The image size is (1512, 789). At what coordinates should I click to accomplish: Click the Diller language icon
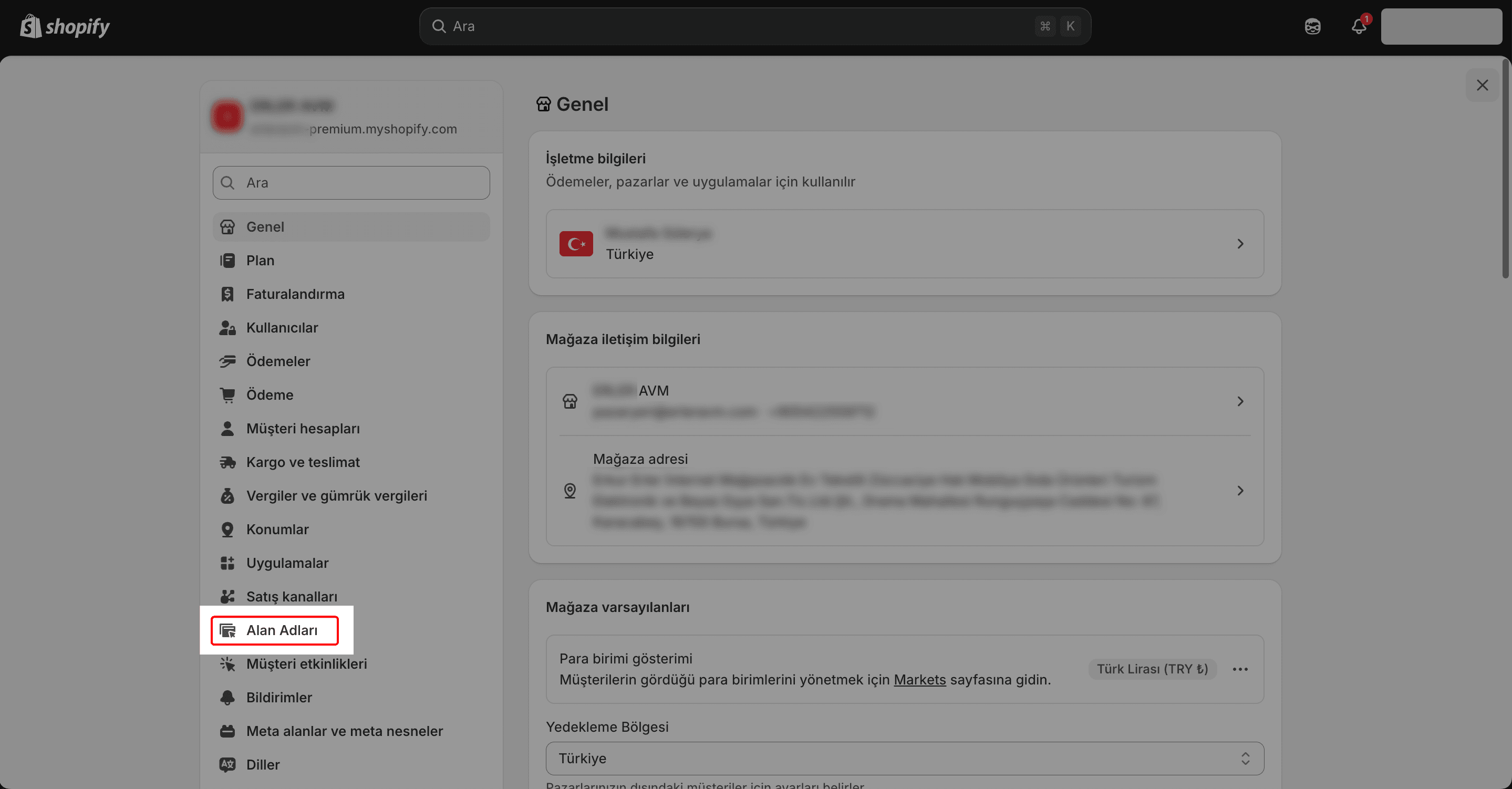tap(227, 764)
